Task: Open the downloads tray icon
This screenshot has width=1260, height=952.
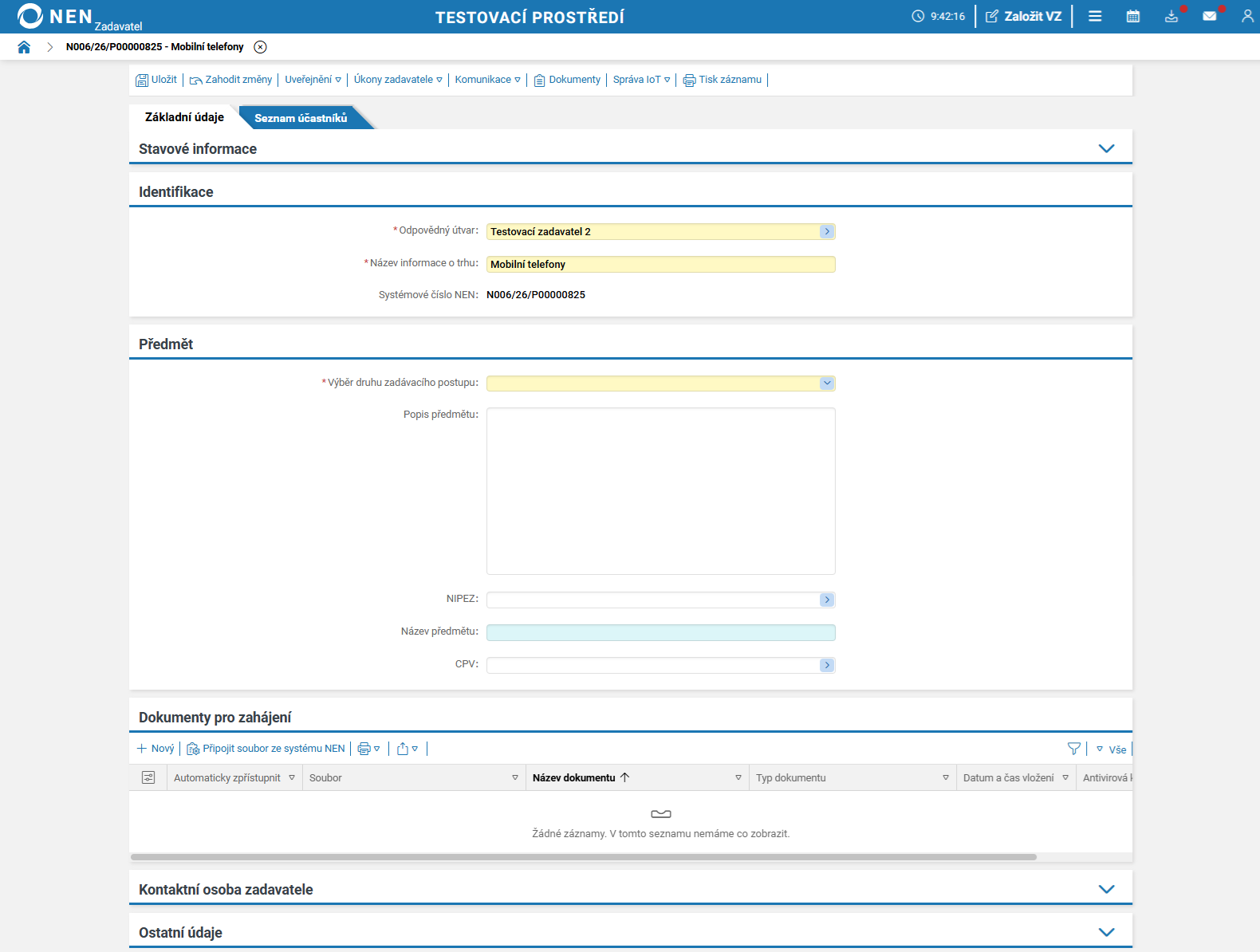Action: tap(1171, 16)
